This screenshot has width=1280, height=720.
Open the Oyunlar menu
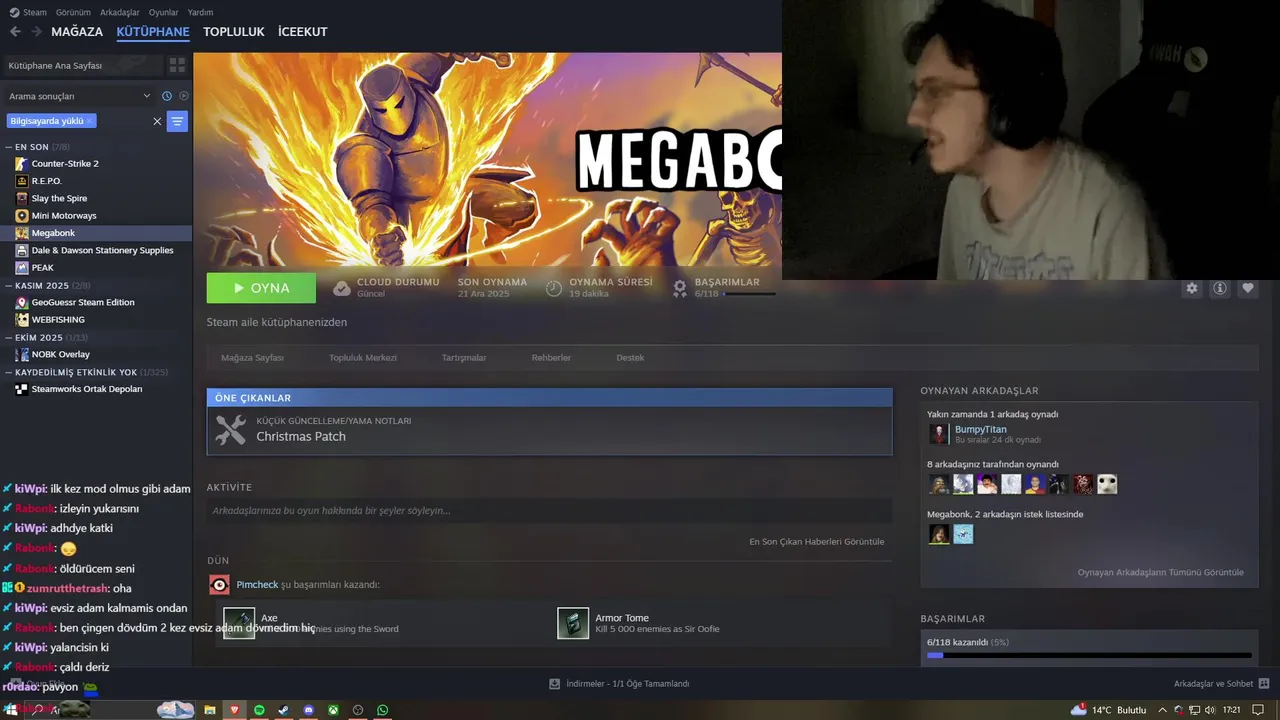pos(163,12)
